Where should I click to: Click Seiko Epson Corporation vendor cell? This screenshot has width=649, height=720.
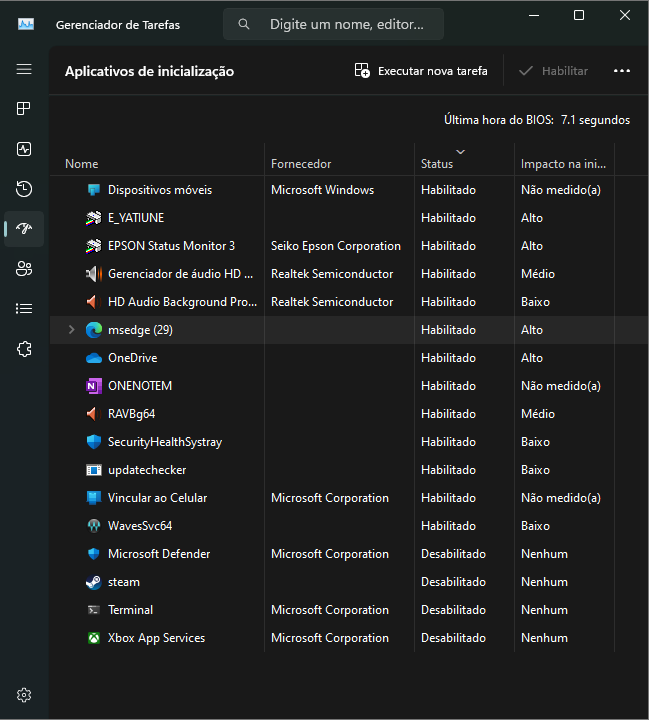(336, 246)
